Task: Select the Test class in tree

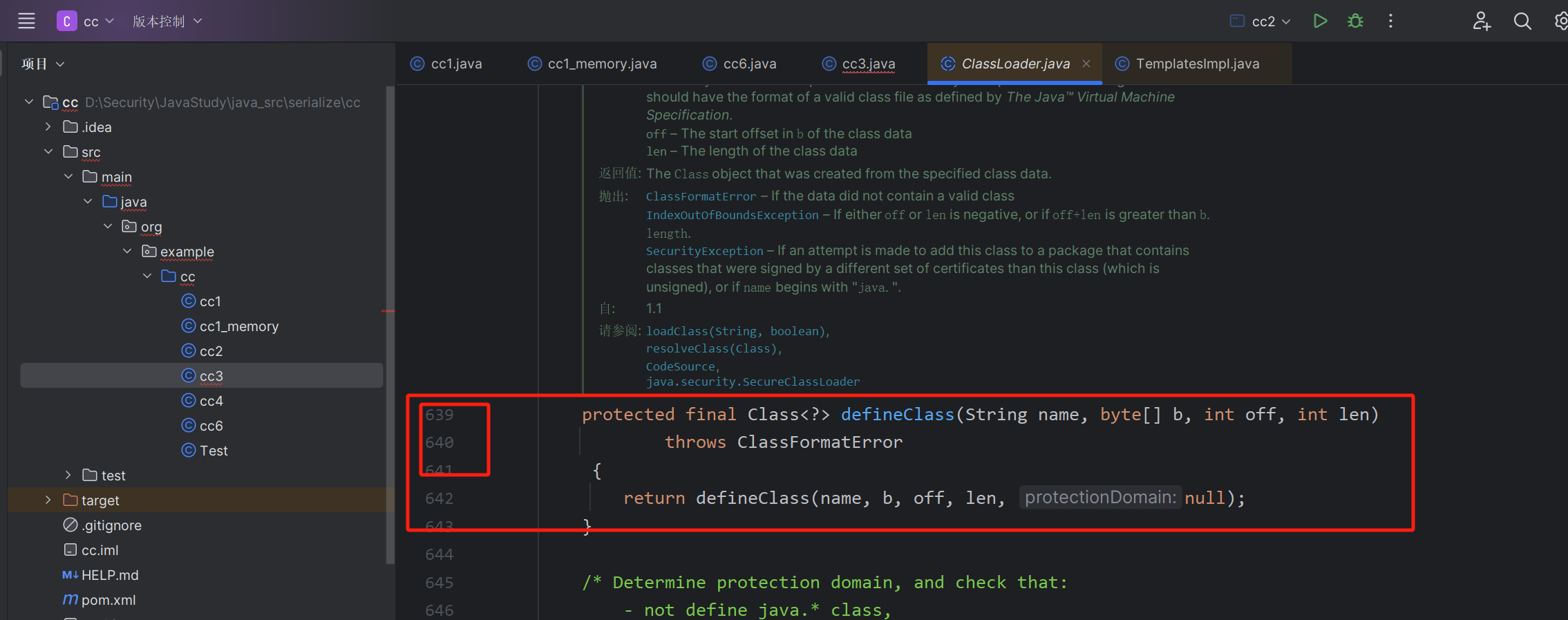Action: click(205, 451)
